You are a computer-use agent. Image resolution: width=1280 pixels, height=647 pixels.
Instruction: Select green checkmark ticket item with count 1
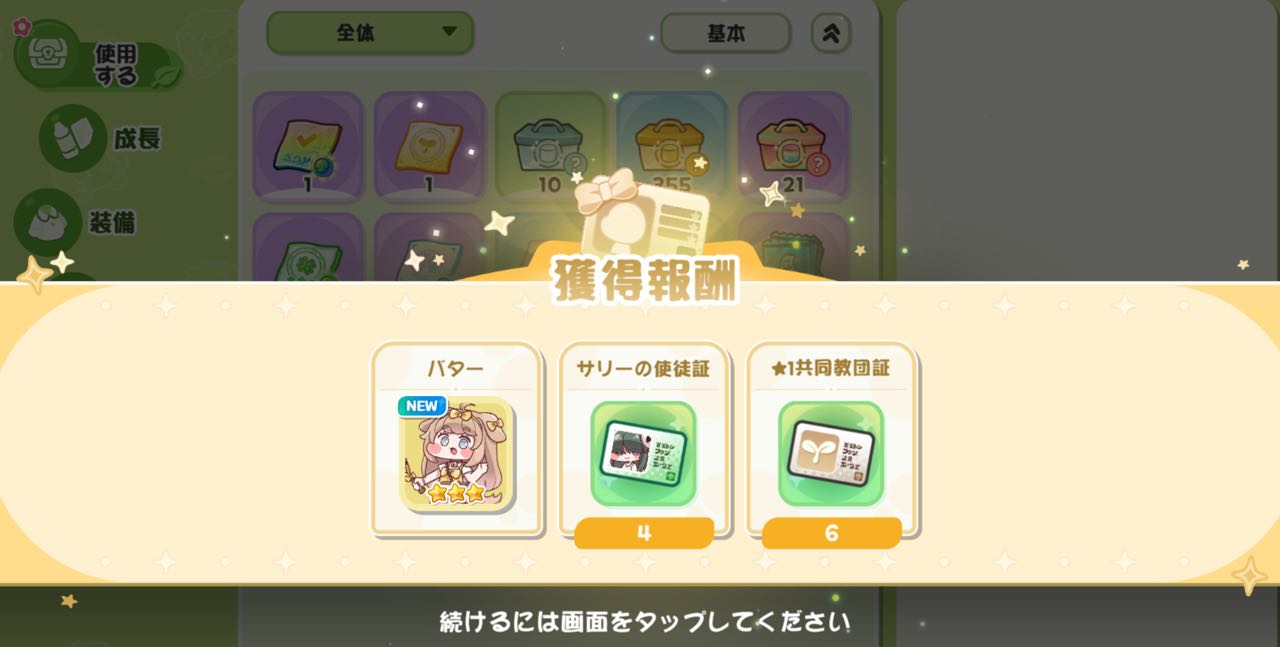[x=308, y=146]
